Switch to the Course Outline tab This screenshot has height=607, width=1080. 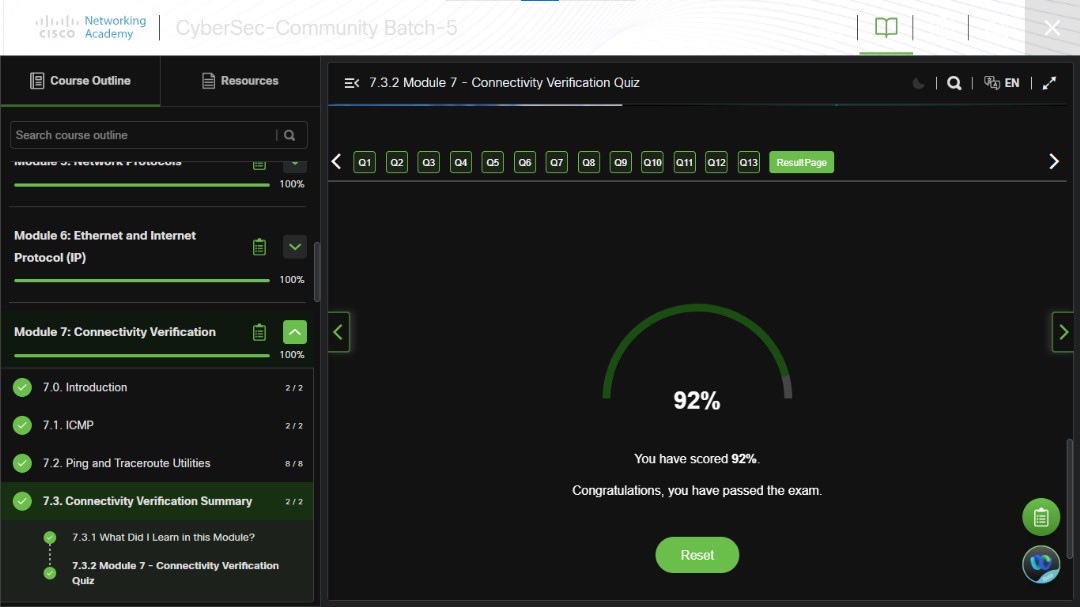click(x=81, y=81)
